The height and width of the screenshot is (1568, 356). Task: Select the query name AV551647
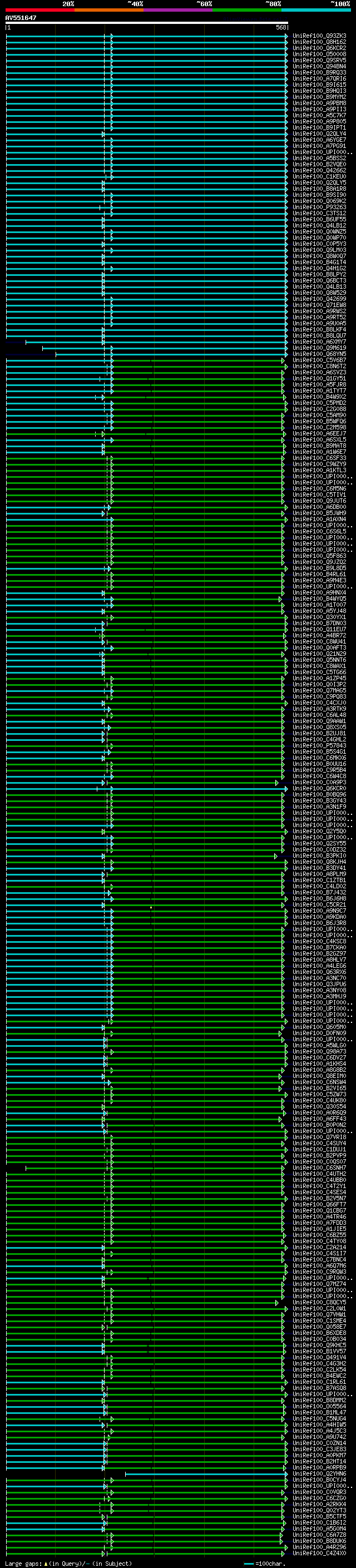pyautogui.click(x=21, y=18)
